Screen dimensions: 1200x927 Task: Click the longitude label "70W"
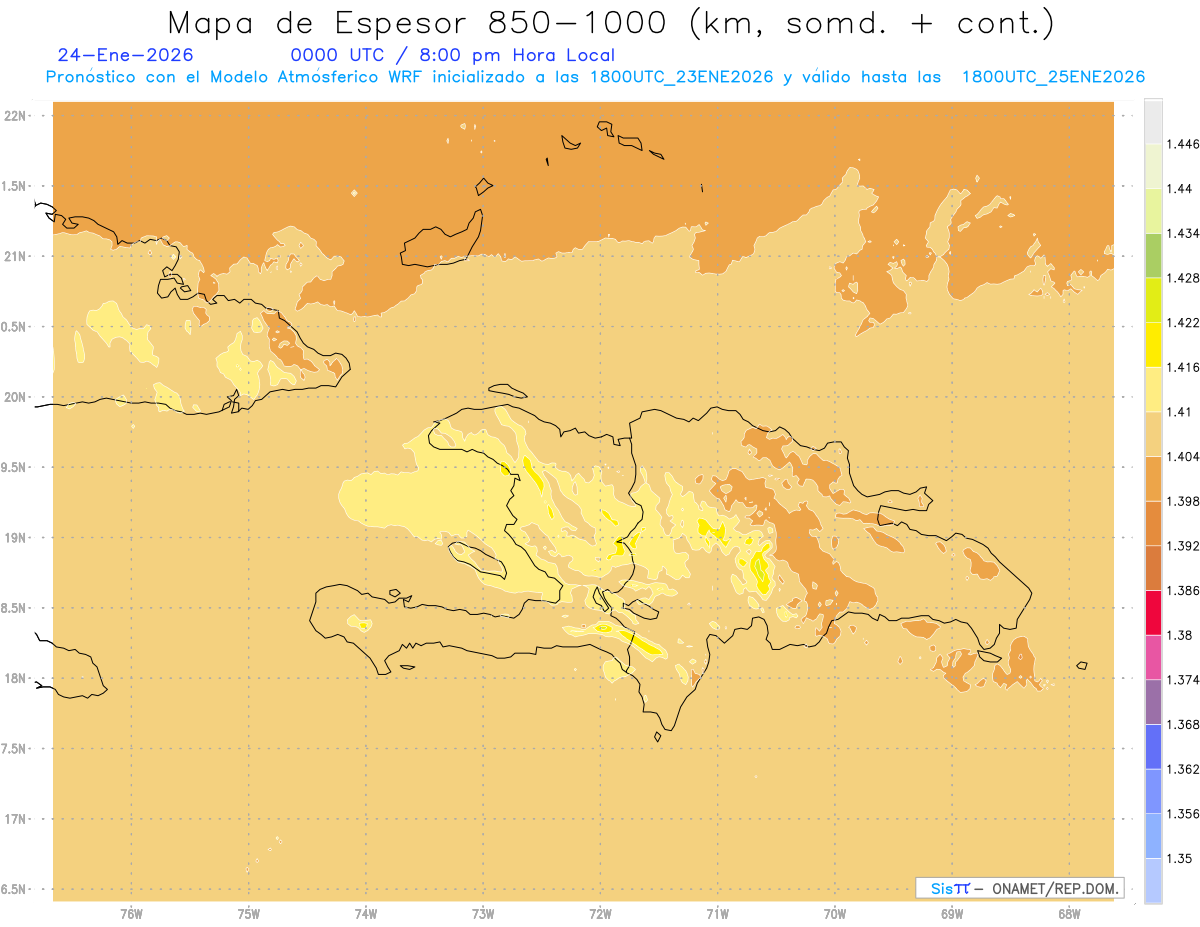click(x=835, y=914)
